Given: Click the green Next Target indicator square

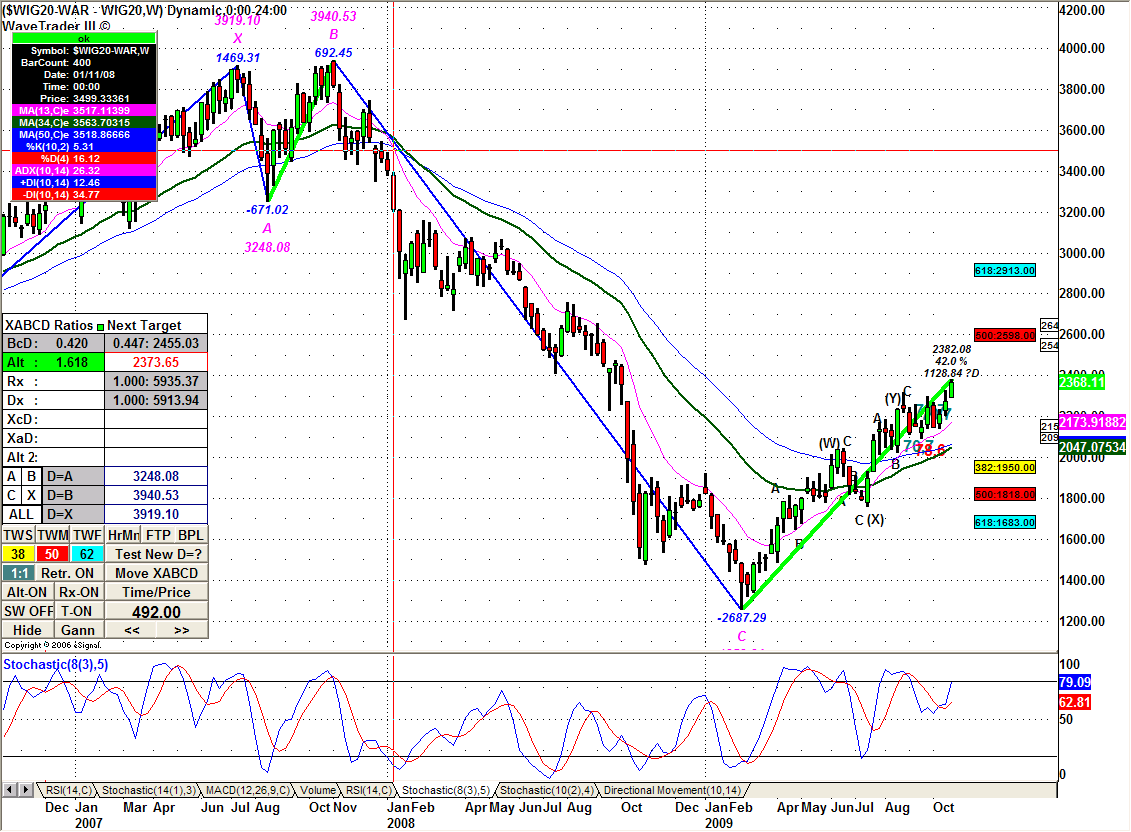Looking at the screenshot, I should (99, 325).
